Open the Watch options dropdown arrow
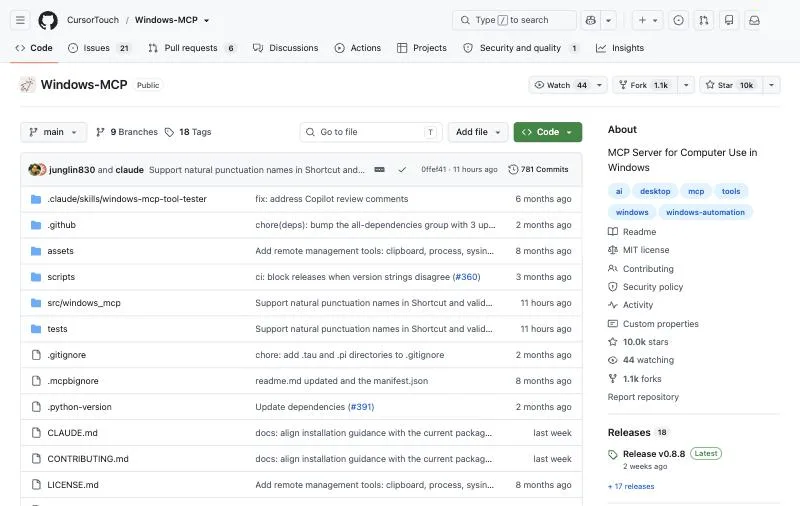The width and height of the screenshot is (800, 506). [599, 85]
